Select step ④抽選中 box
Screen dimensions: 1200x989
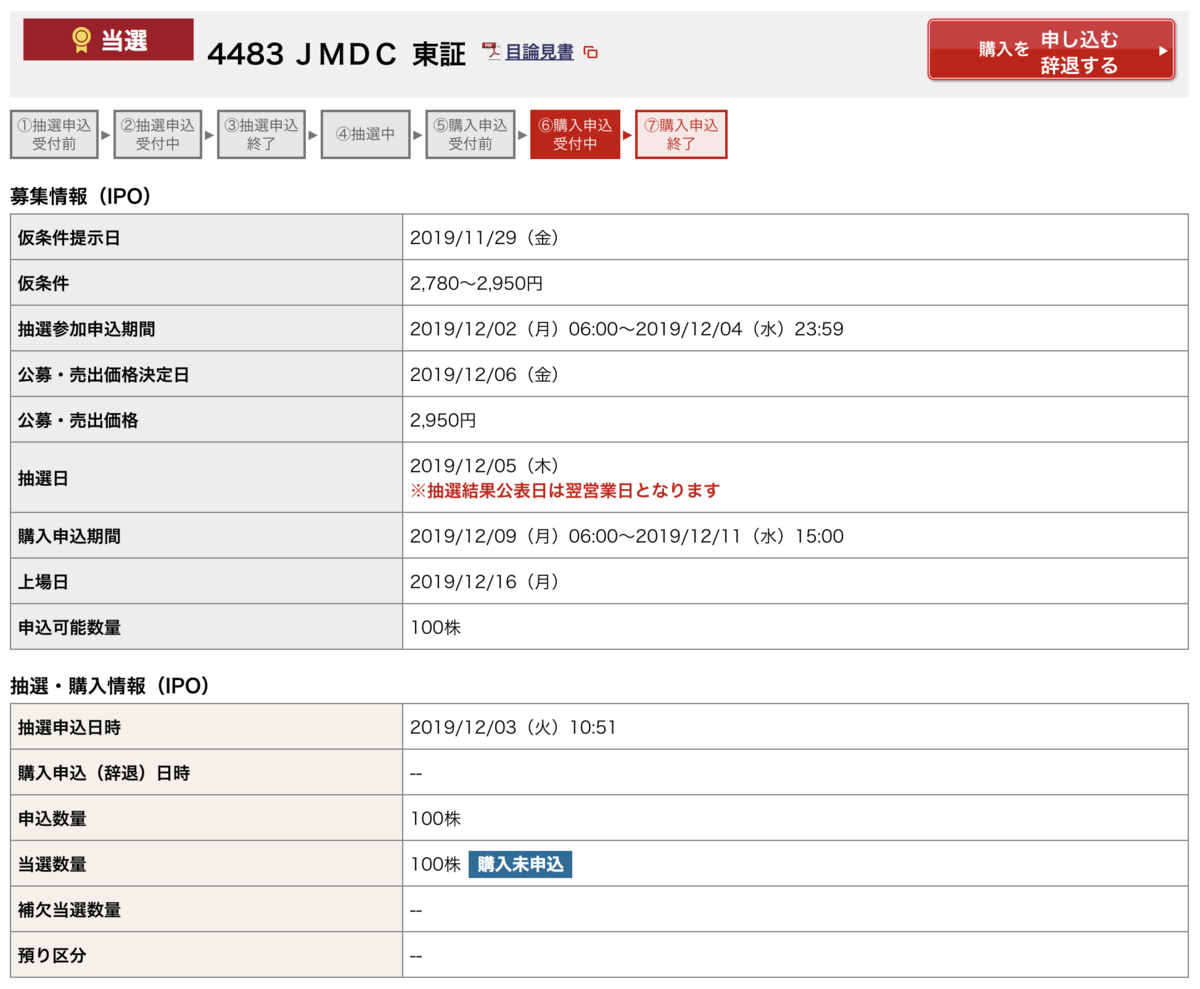coord(366,135)
